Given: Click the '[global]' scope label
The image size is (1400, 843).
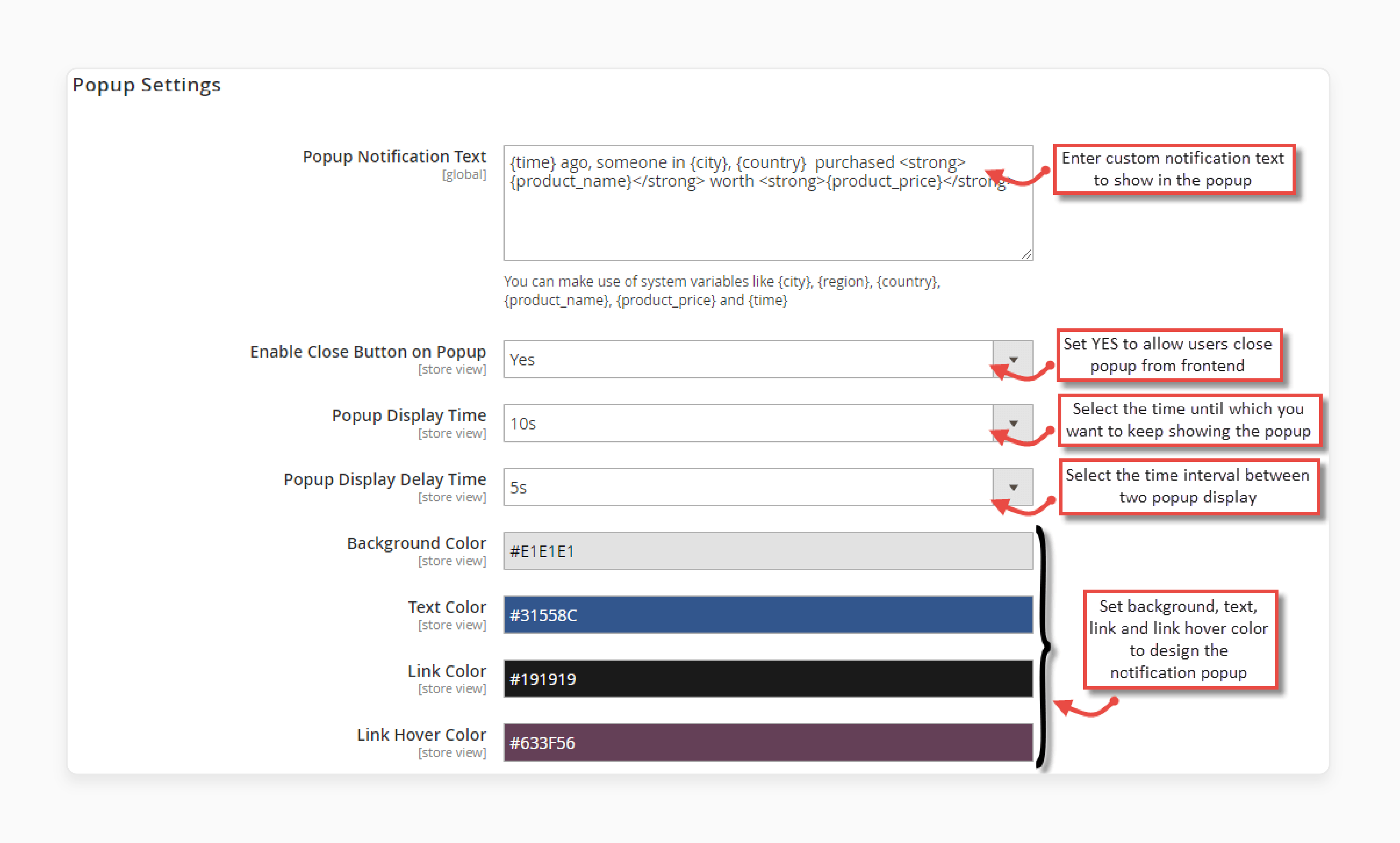Looking at the screenshot, I should 464,175.
